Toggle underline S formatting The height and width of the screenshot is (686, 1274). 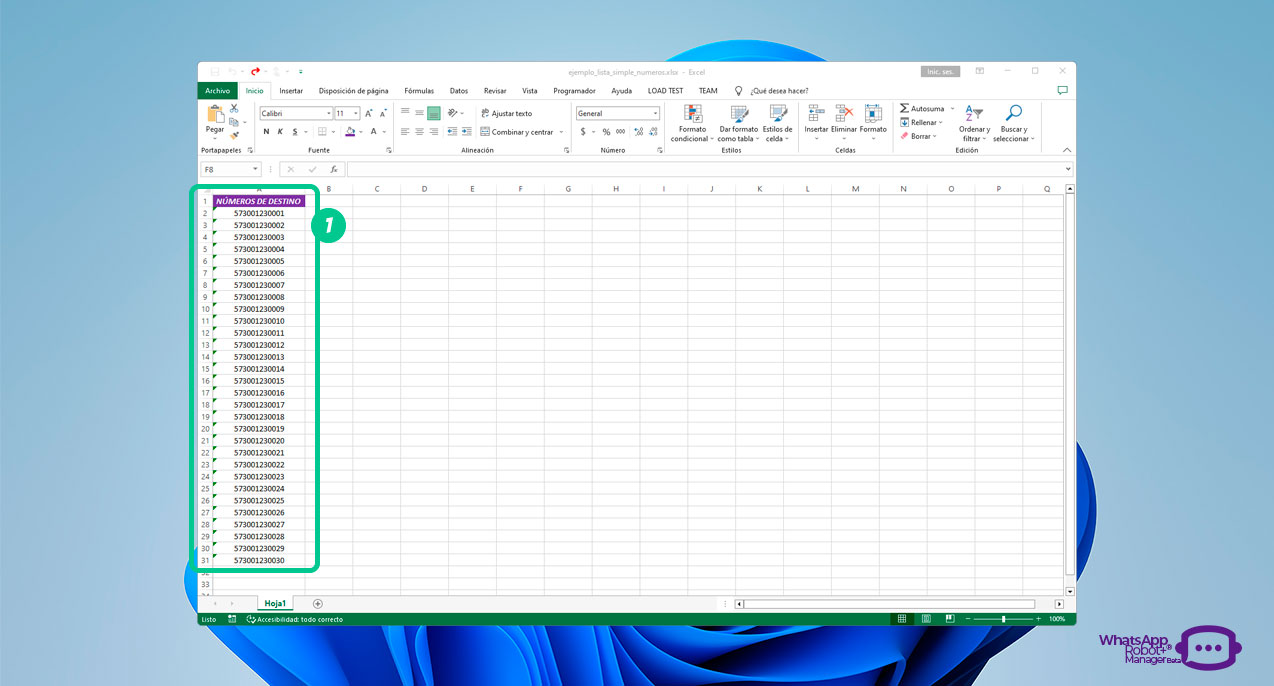(x=294, y=132)
